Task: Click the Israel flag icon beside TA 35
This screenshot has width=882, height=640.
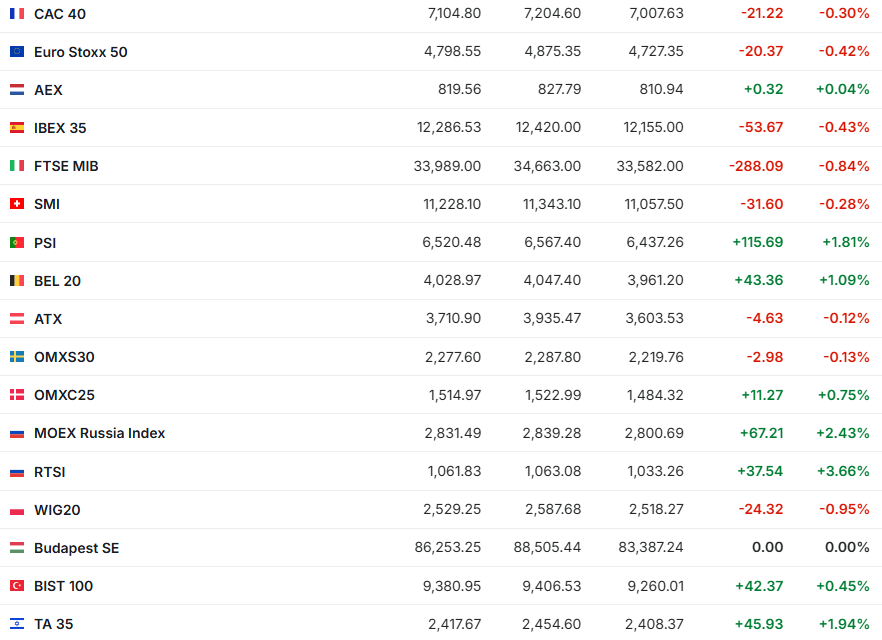Action: click(17, 624)
